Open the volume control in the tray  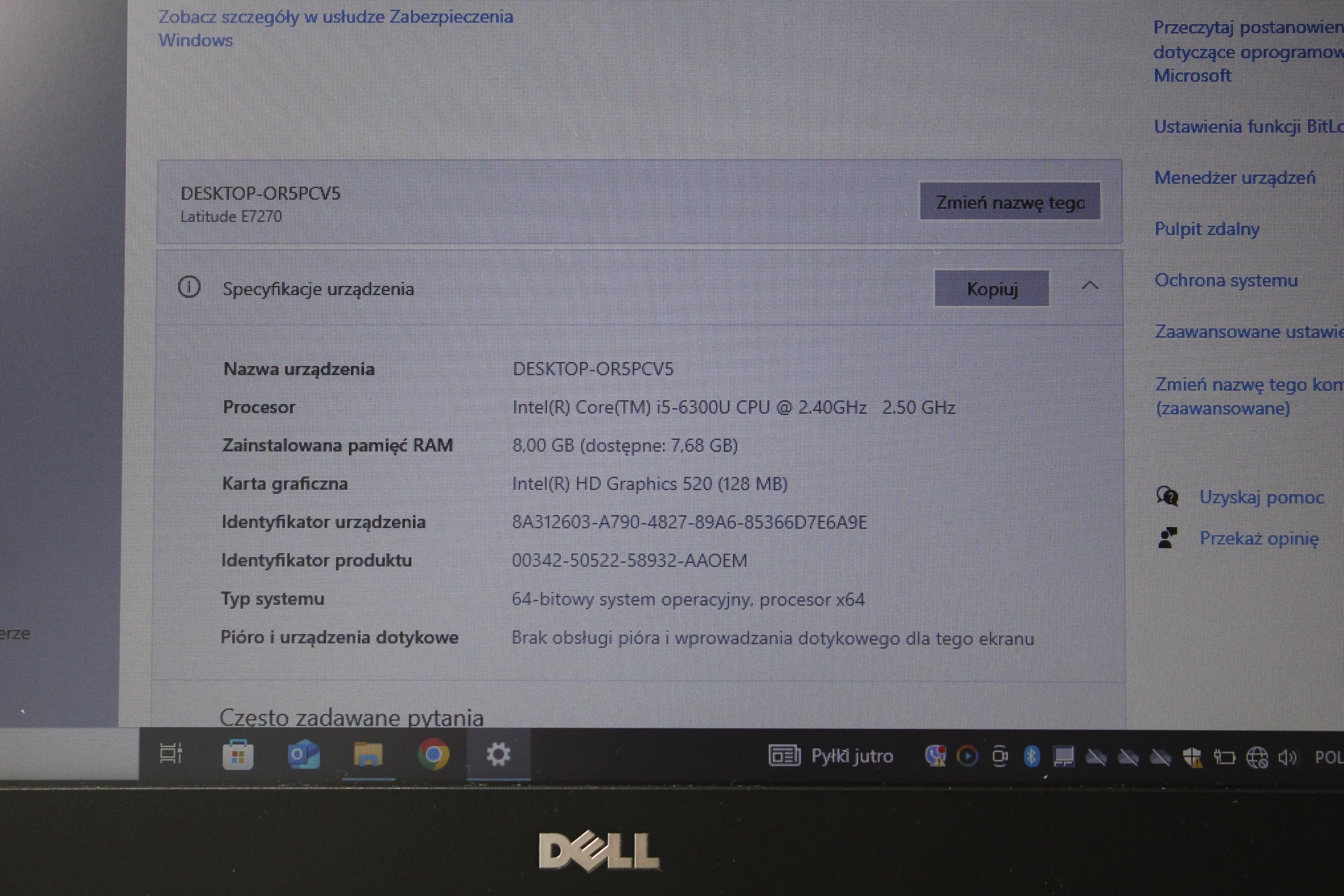coord(1290,757)
